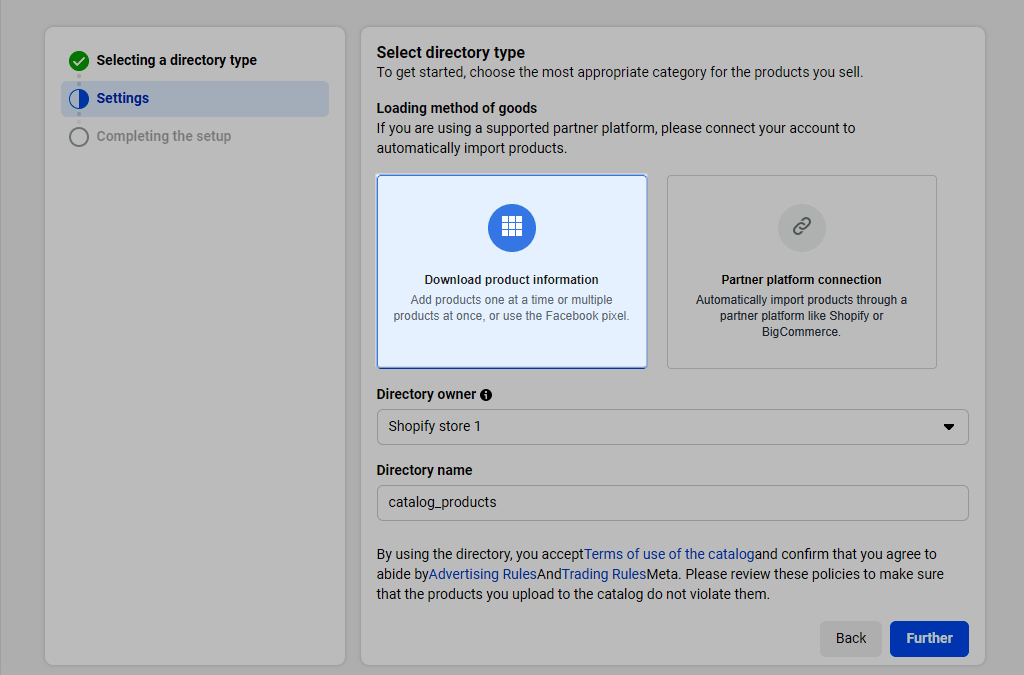Click the Back button
Viewport: 1024px width, 675px height.
(851, 639)
